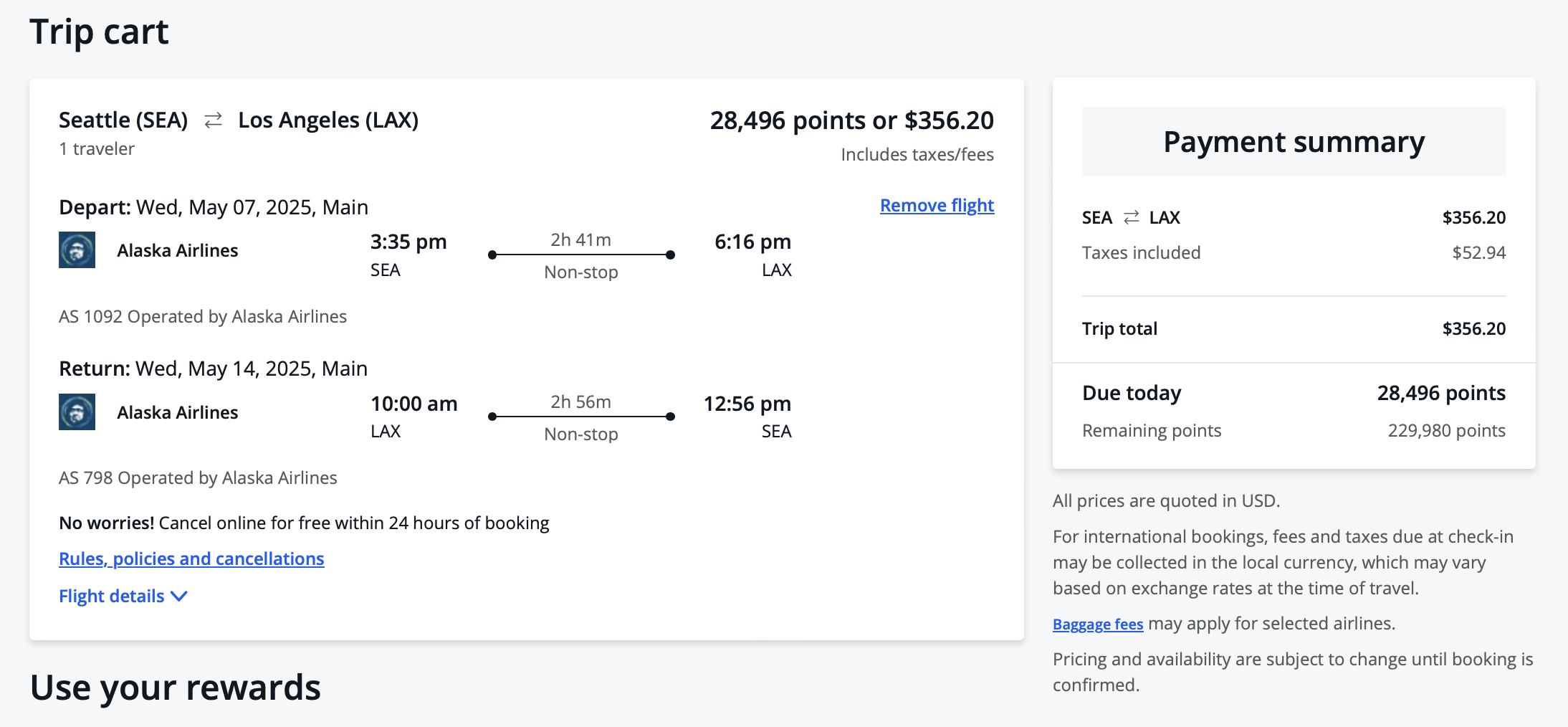This screenshot has height=727, width=1568.
Task: Click the 2h 41m non-stop duration line
Action: [x=581, y=255]
